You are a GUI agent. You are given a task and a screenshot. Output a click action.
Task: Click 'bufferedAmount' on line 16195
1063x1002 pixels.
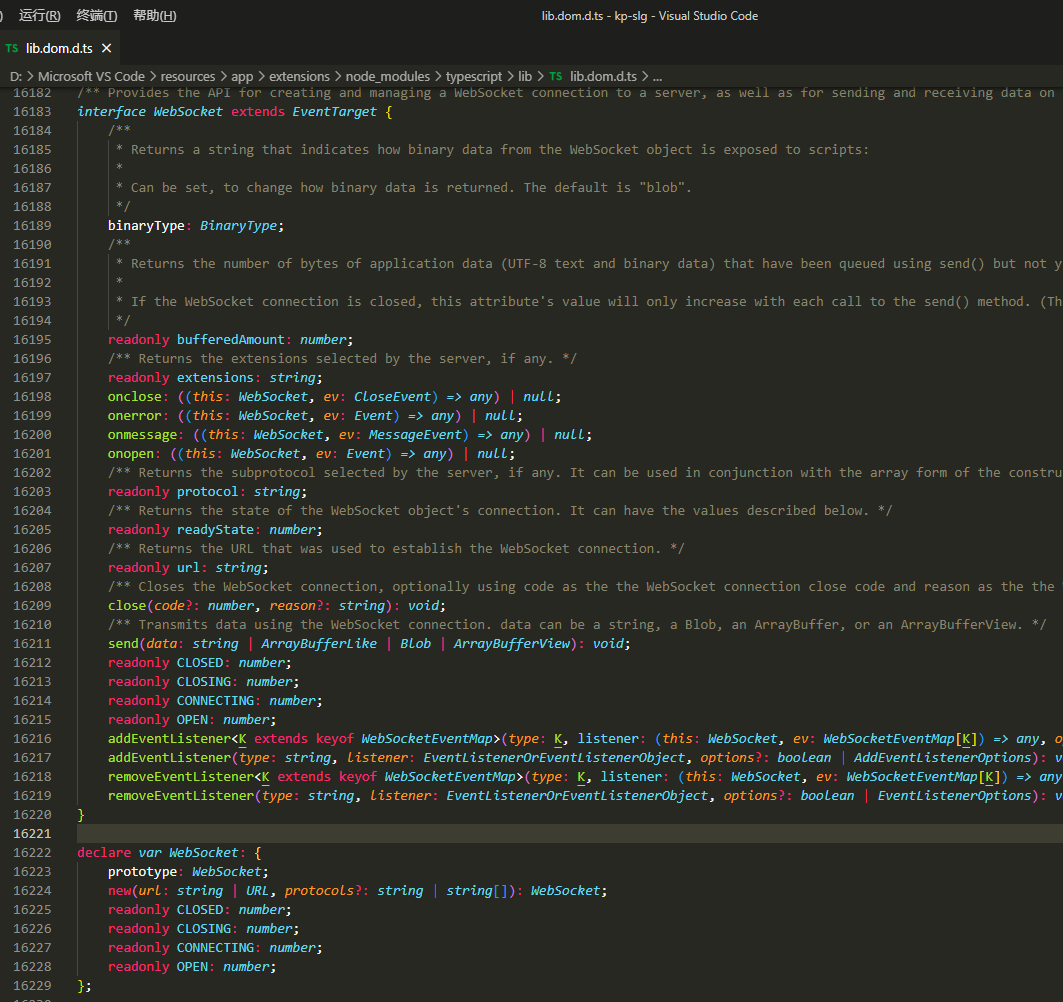click(x=230, y=339)
